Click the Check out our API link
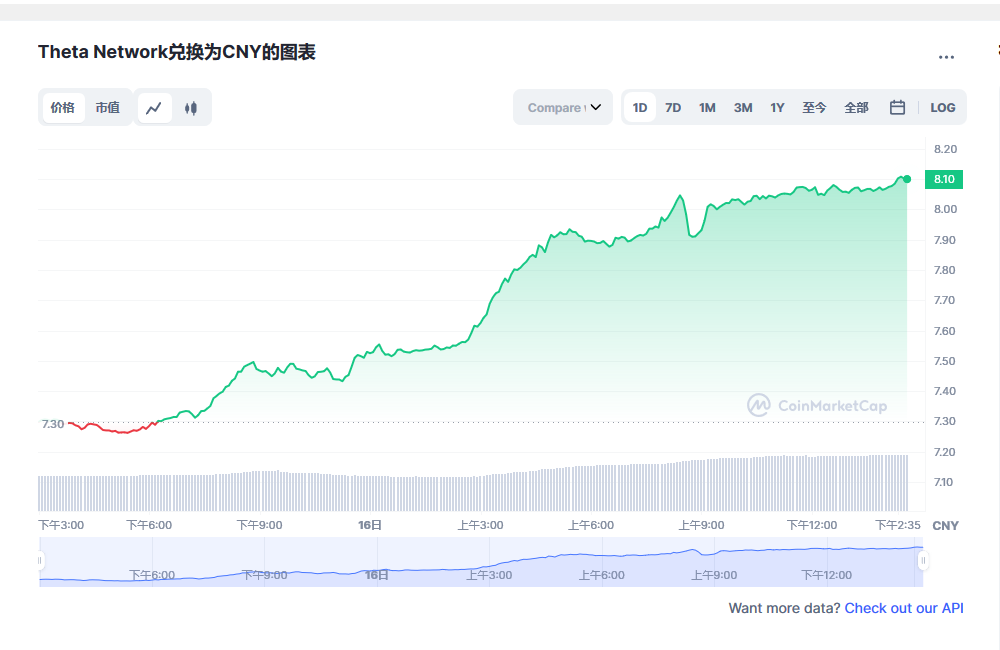 904,608
